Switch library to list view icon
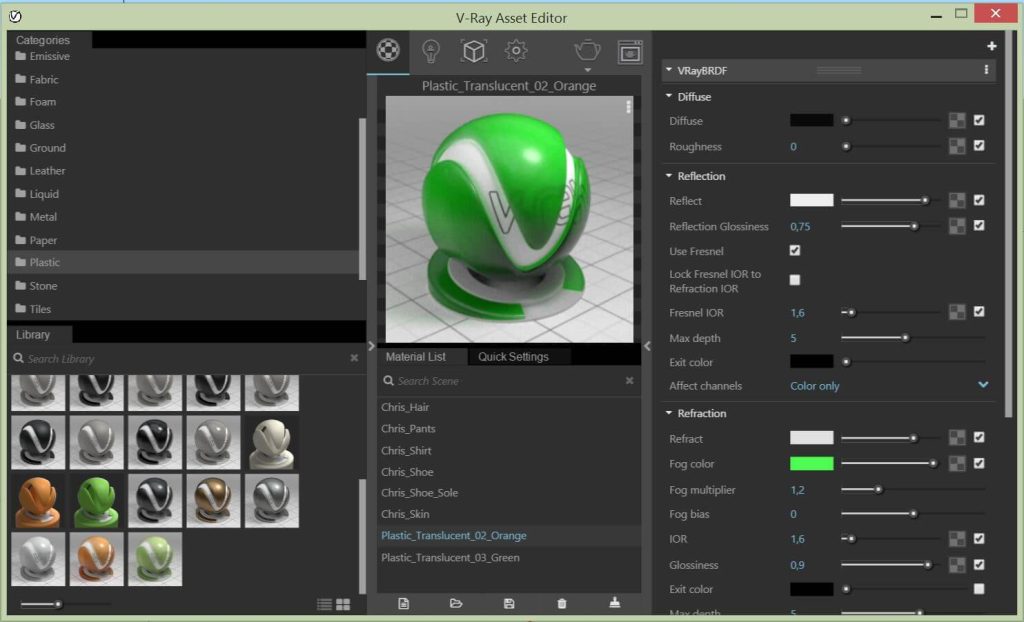 click(324, 604)
